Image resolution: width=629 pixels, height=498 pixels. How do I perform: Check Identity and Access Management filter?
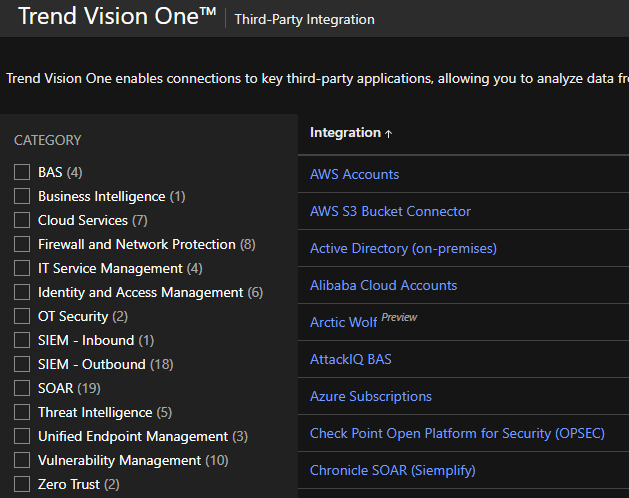[x=22, y=293]
